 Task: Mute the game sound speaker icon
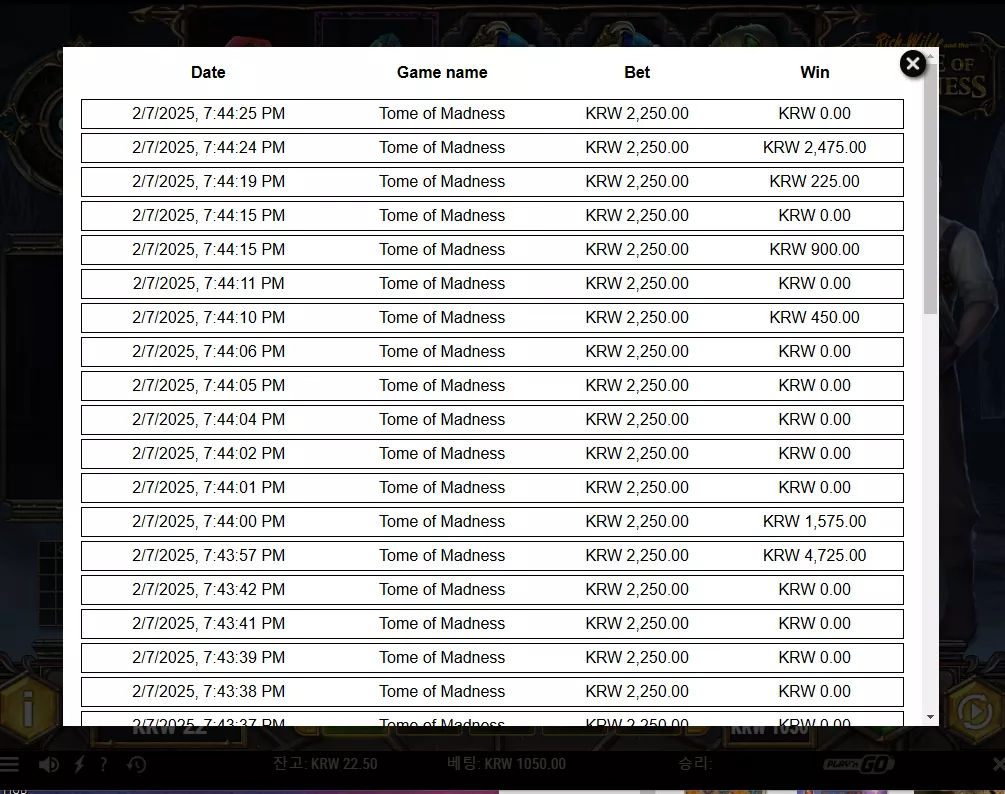coord(49,764)
